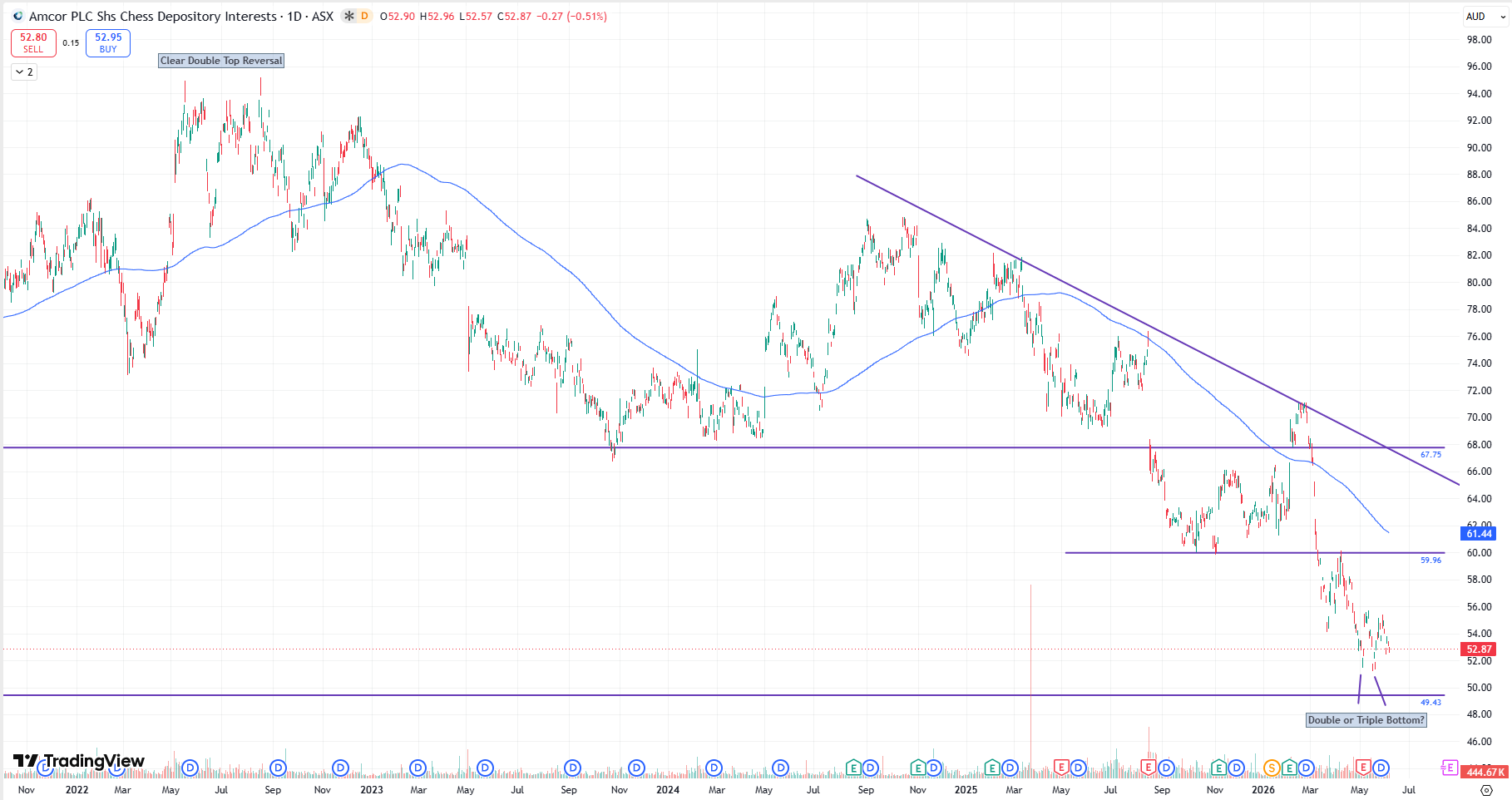Image resolution: width=1512 pixels, height=800 pixels.
Task: Click the red earnings E marker near May 2025
Action: pyautogui.click(x=1061, y=768)
